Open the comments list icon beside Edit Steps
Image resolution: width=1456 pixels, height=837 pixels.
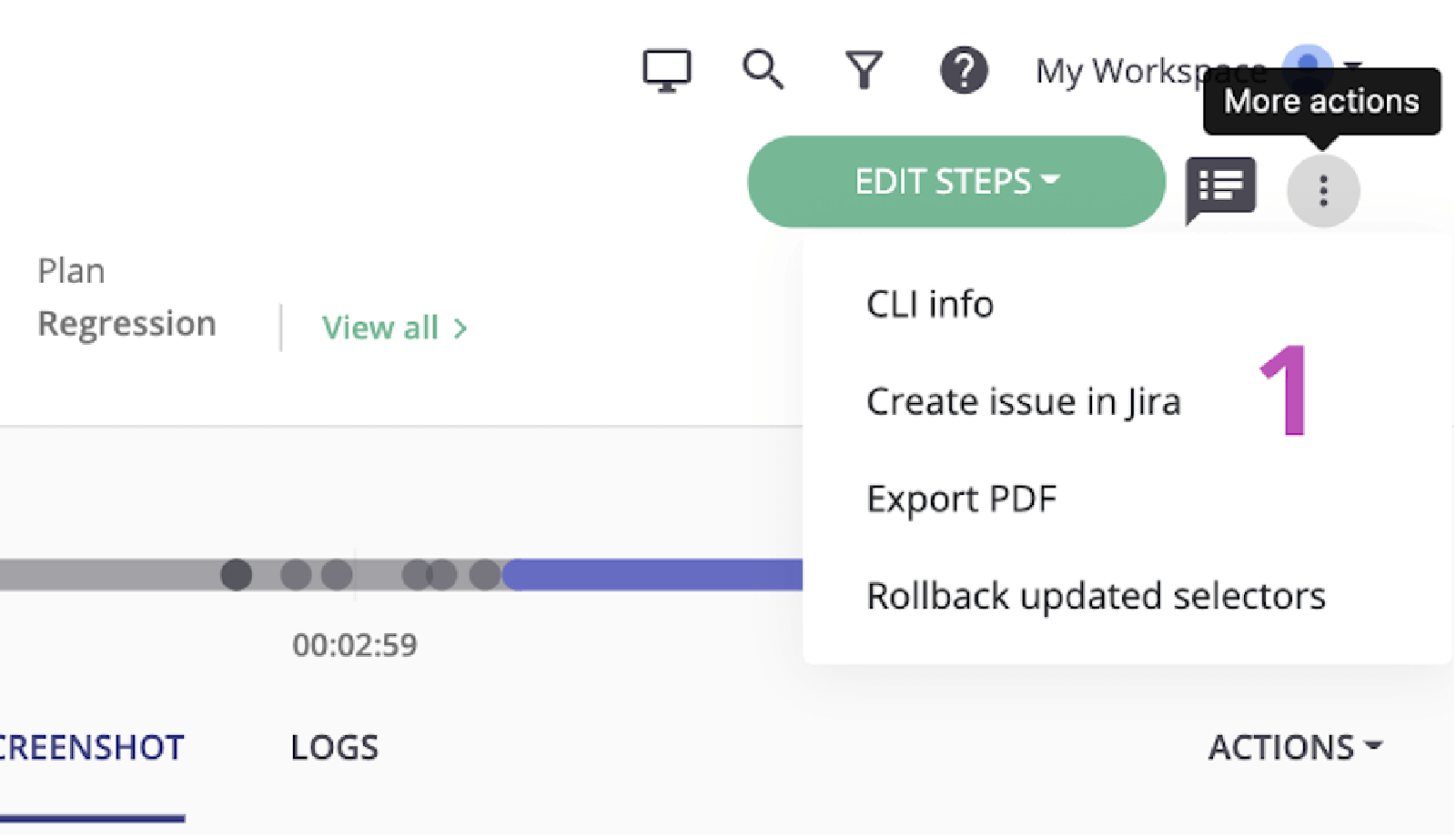click(1221, 188)
